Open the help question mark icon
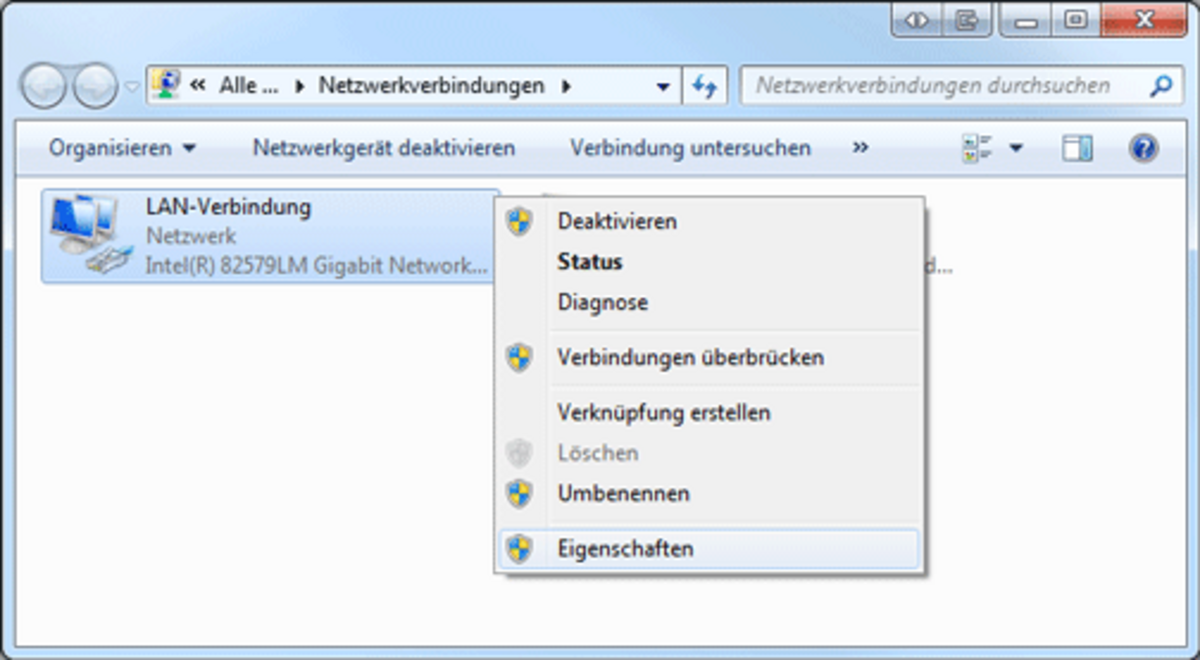The width and height of the screenshot is (1200, 660). coord(1143,149)
